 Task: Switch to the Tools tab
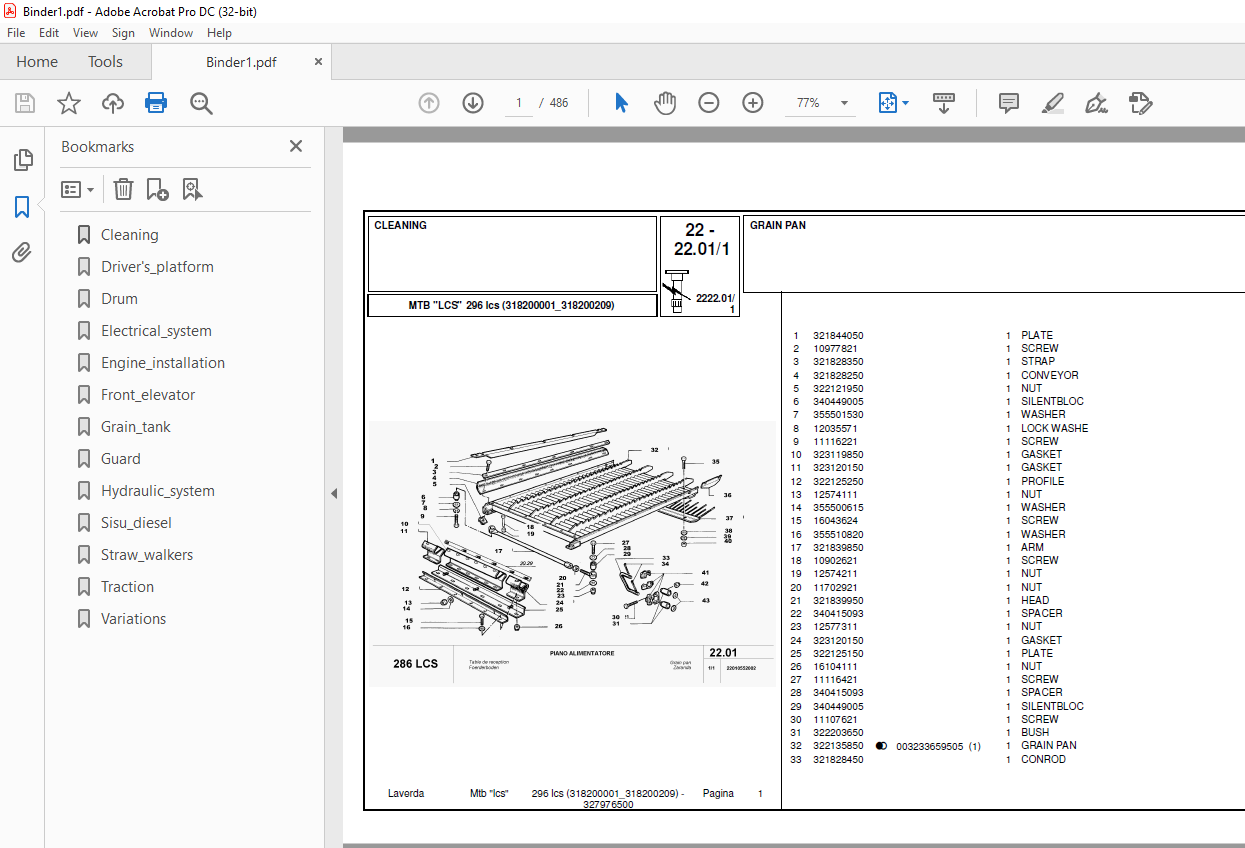105,62
